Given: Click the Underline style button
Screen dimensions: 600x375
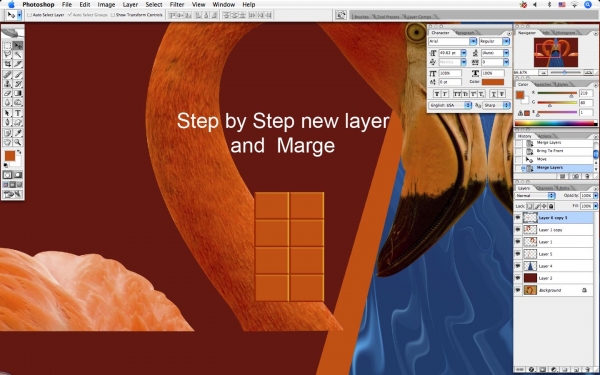Looking at the screenshot, I should pyautogui.click(x=494, y=94).
